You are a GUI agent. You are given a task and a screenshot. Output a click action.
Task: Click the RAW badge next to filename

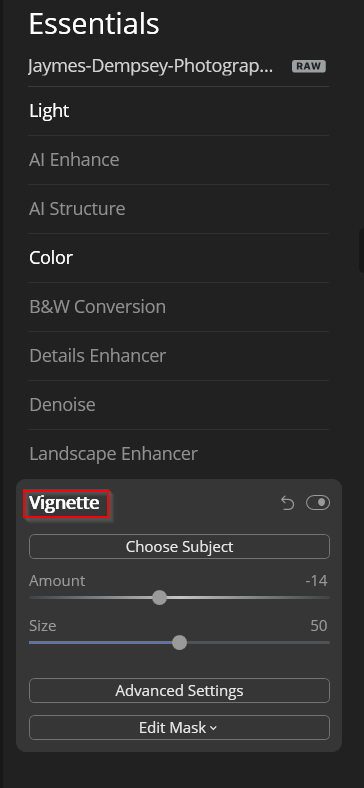309,66
